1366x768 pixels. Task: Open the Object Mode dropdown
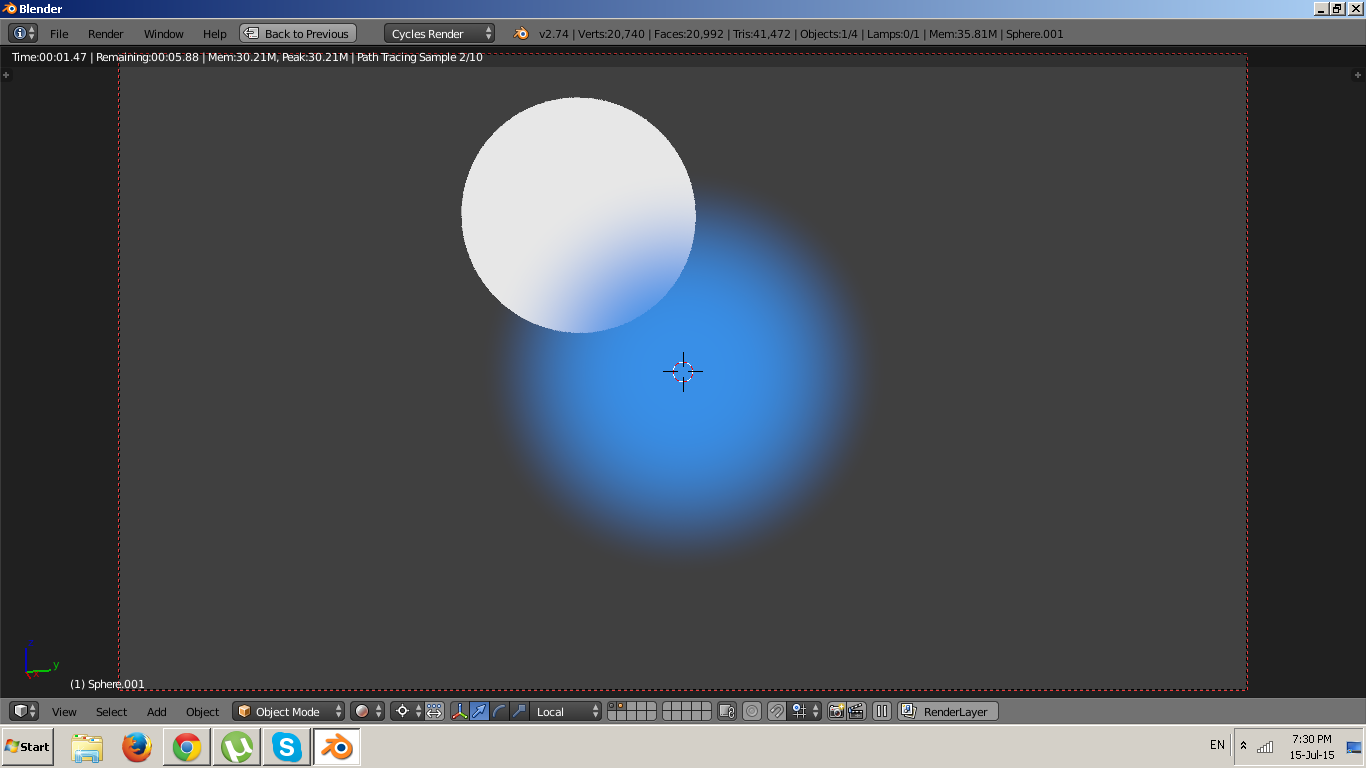[288, 711]
